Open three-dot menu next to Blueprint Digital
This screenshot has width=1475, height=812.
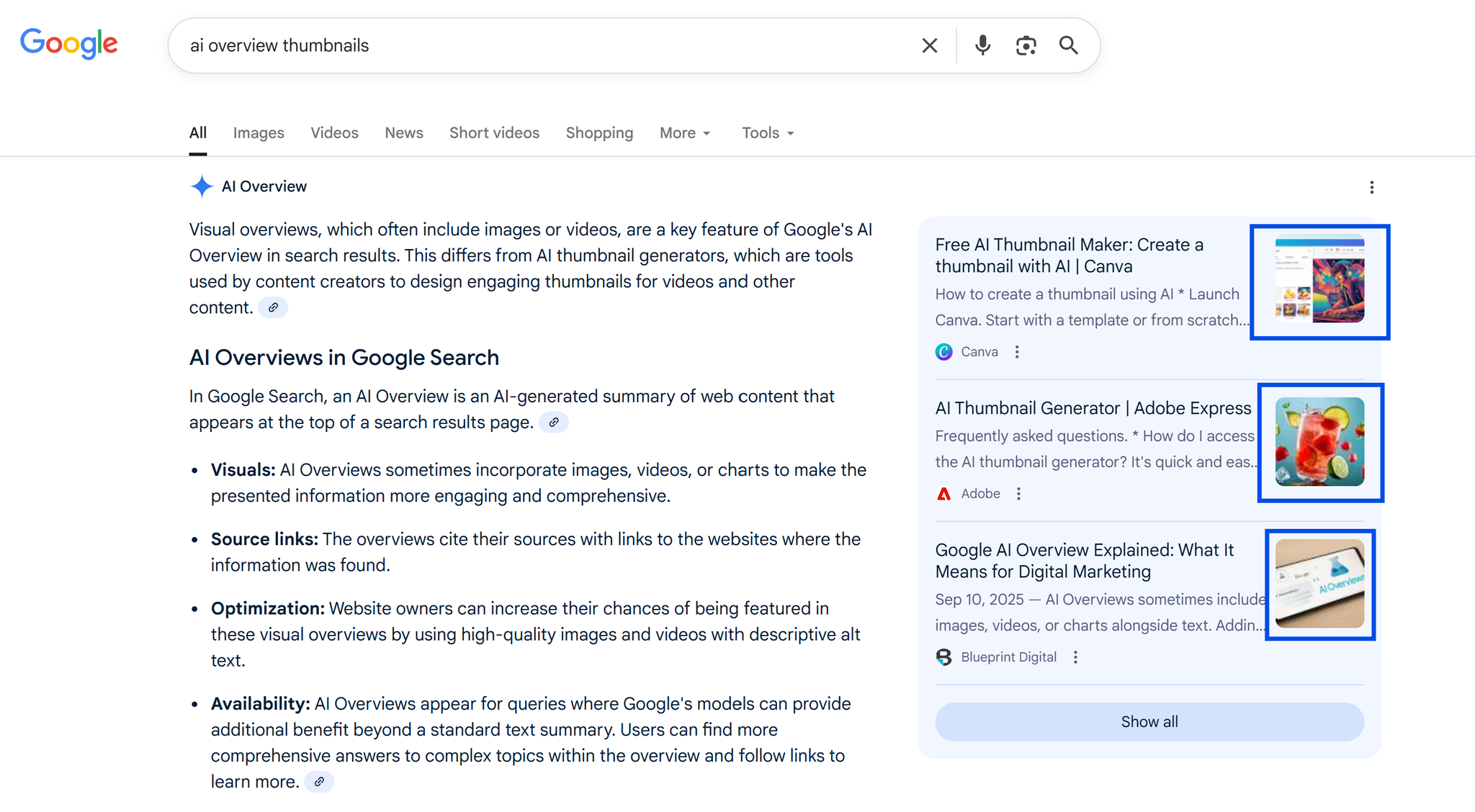click(1075, 657)
